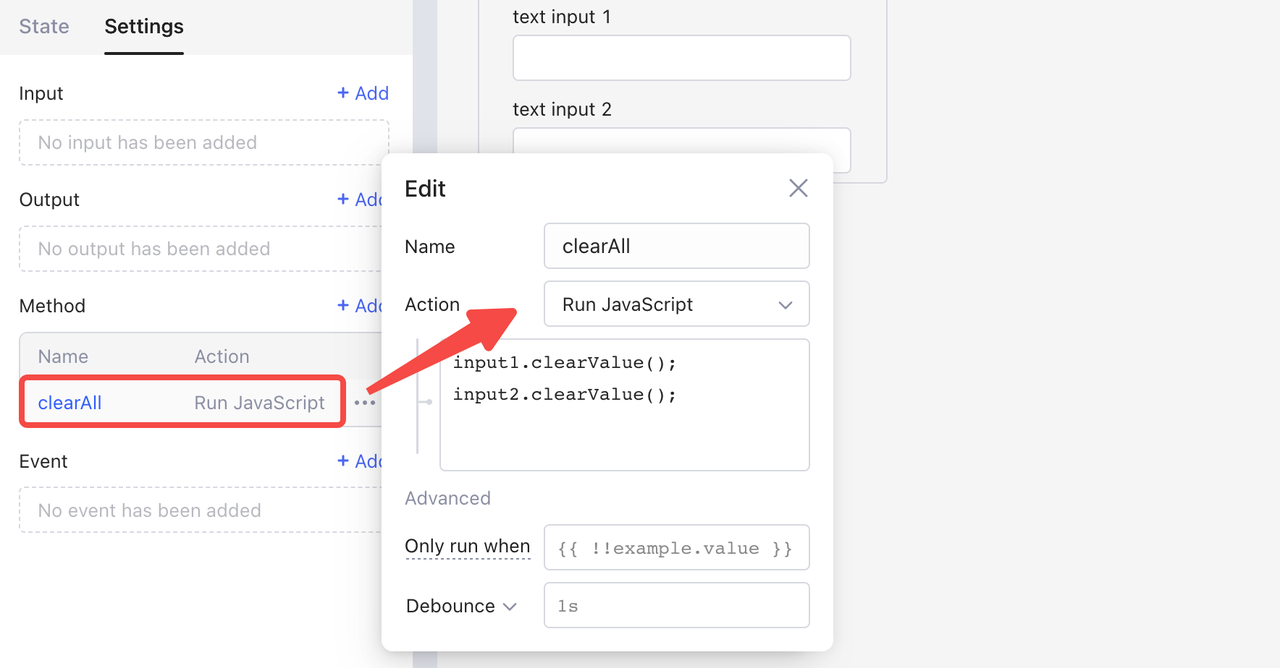This screenshot has height=668, width=1280.
Task: Add a new Output
Action: (x=359, y=199)
